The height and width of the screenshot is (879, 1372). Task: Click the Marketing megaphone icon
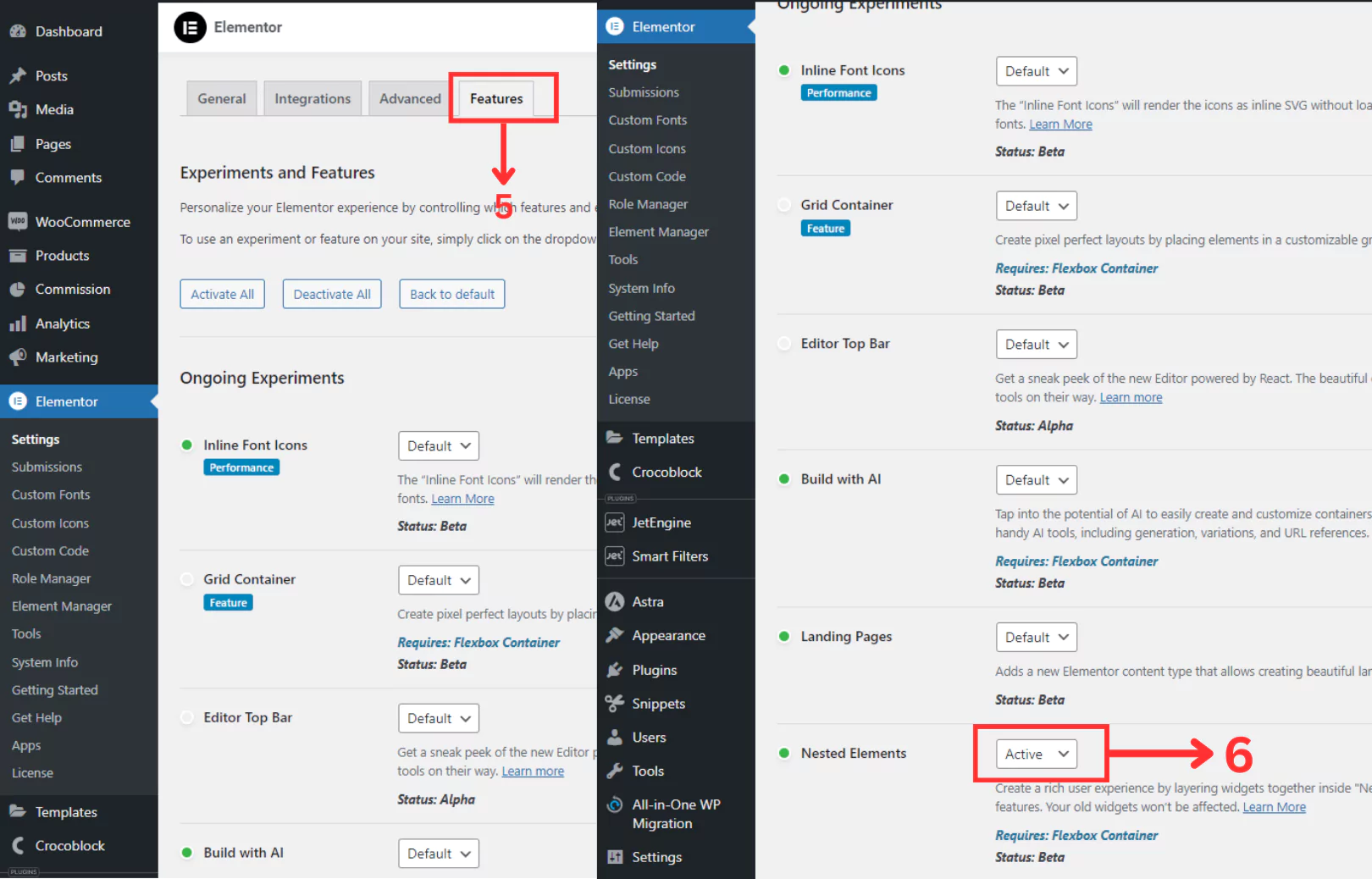(18, 357)
